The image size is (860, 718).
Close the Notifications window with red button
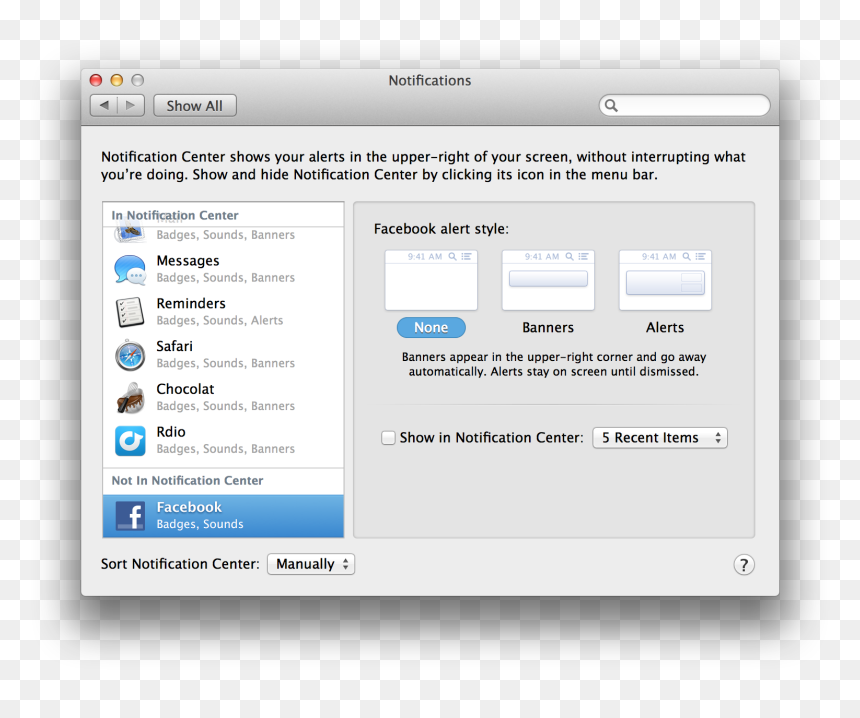tap(96, 80)
